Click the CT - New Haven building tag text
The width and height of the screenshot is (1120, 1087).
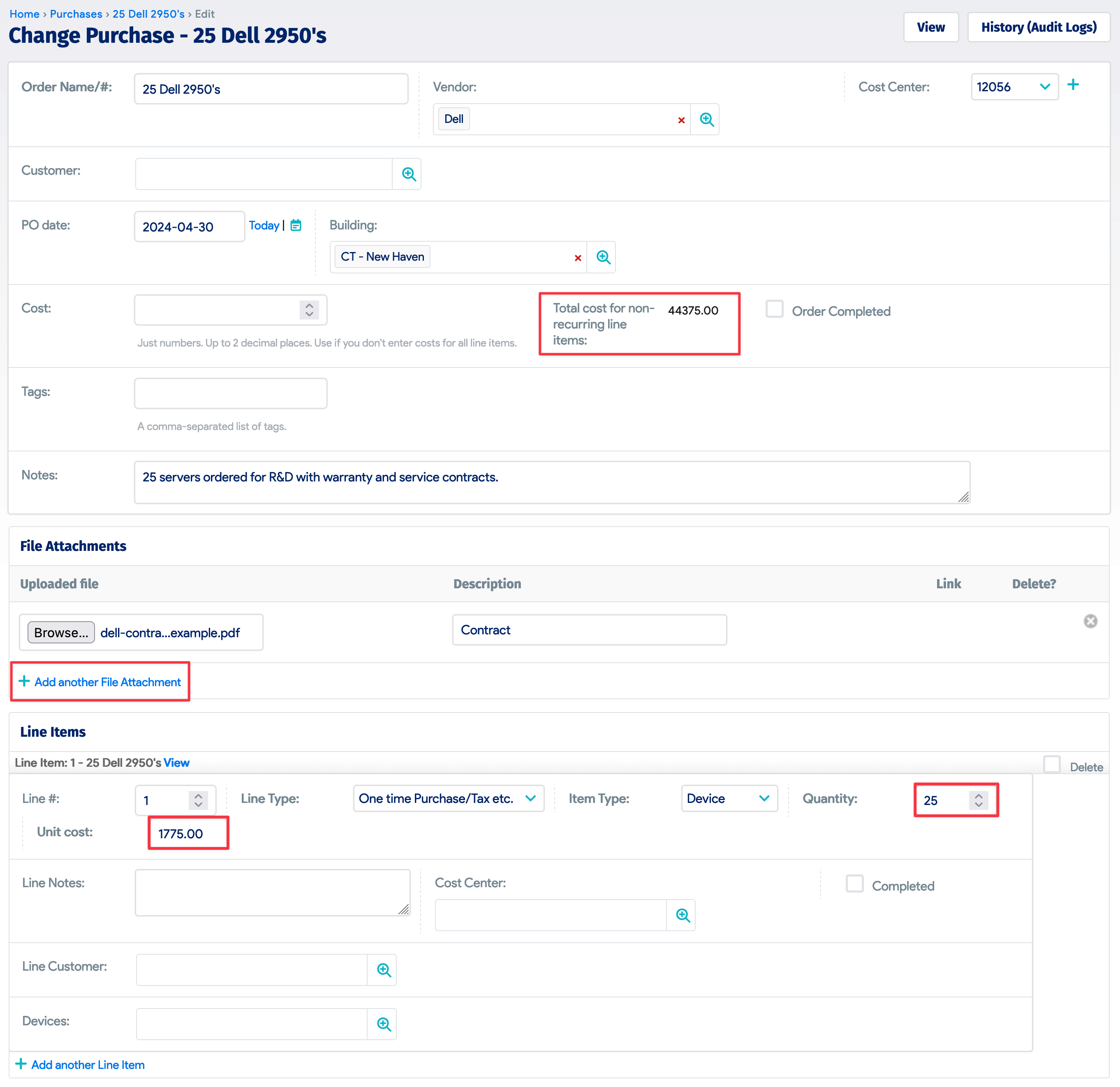pyautogui.click(x=382, y=257)
